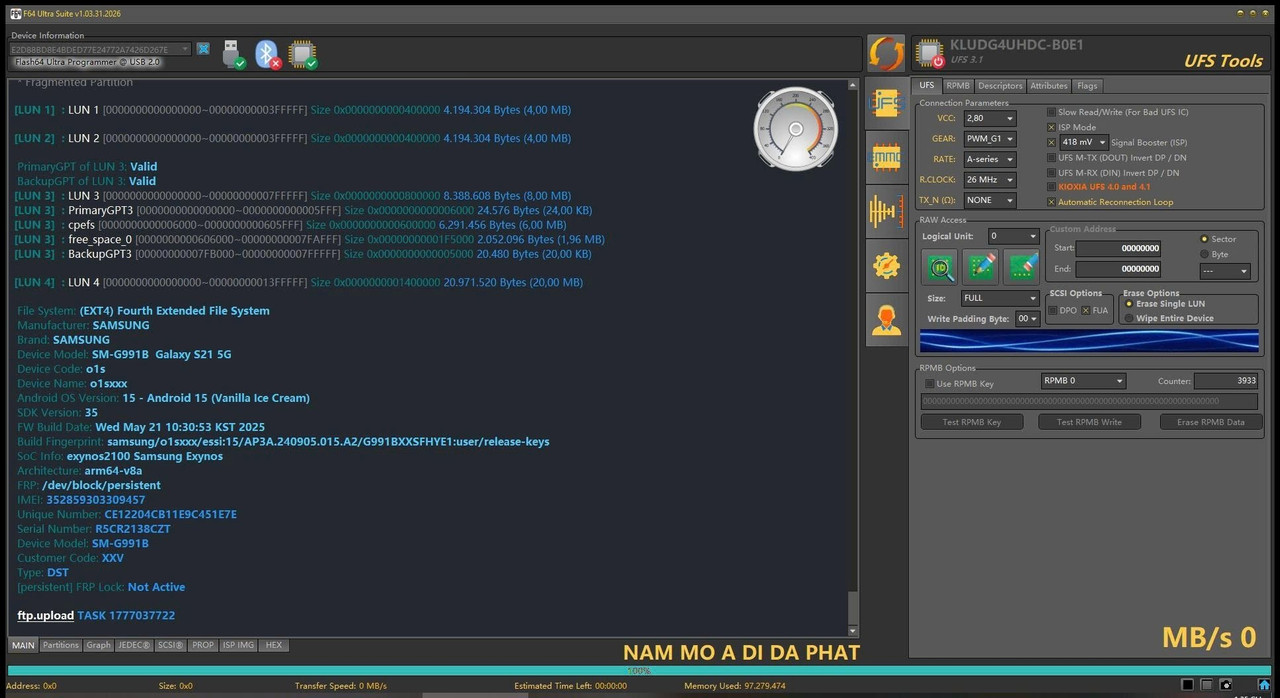Switch to the Descriptors tab
This screenshot has height=698, width=1280.
point(1000,86)
